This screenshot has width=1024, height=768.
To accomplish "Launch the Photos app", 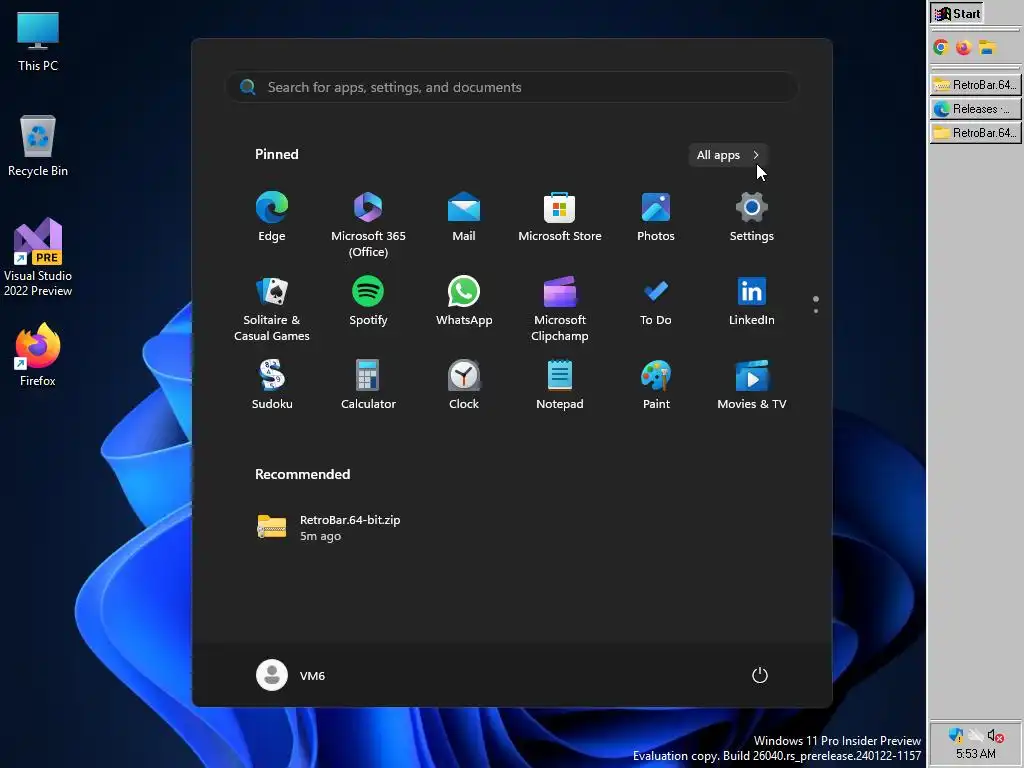I will (x=656, y=217).
